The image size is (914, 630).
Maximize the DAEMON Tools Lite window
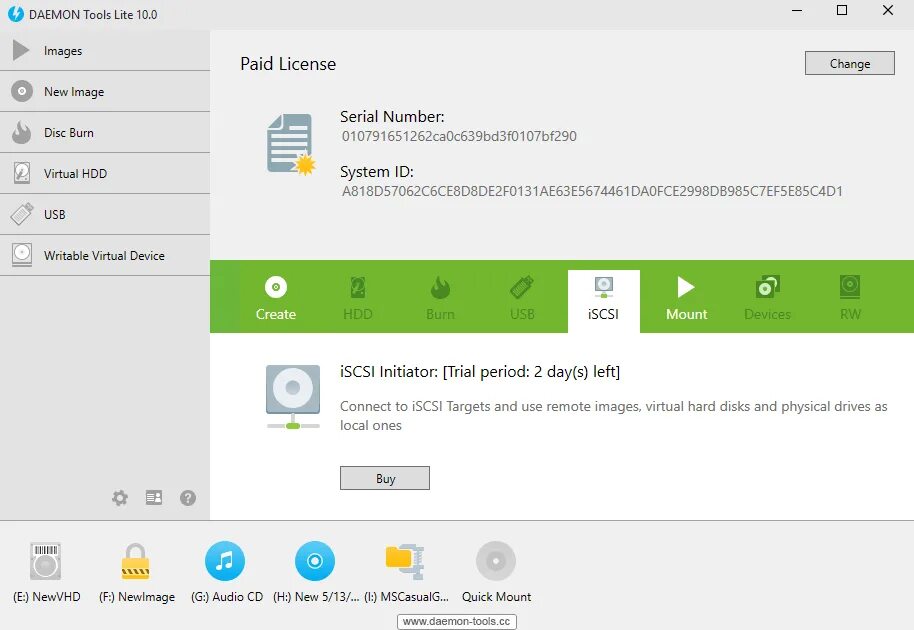click(x=842, y=10)
